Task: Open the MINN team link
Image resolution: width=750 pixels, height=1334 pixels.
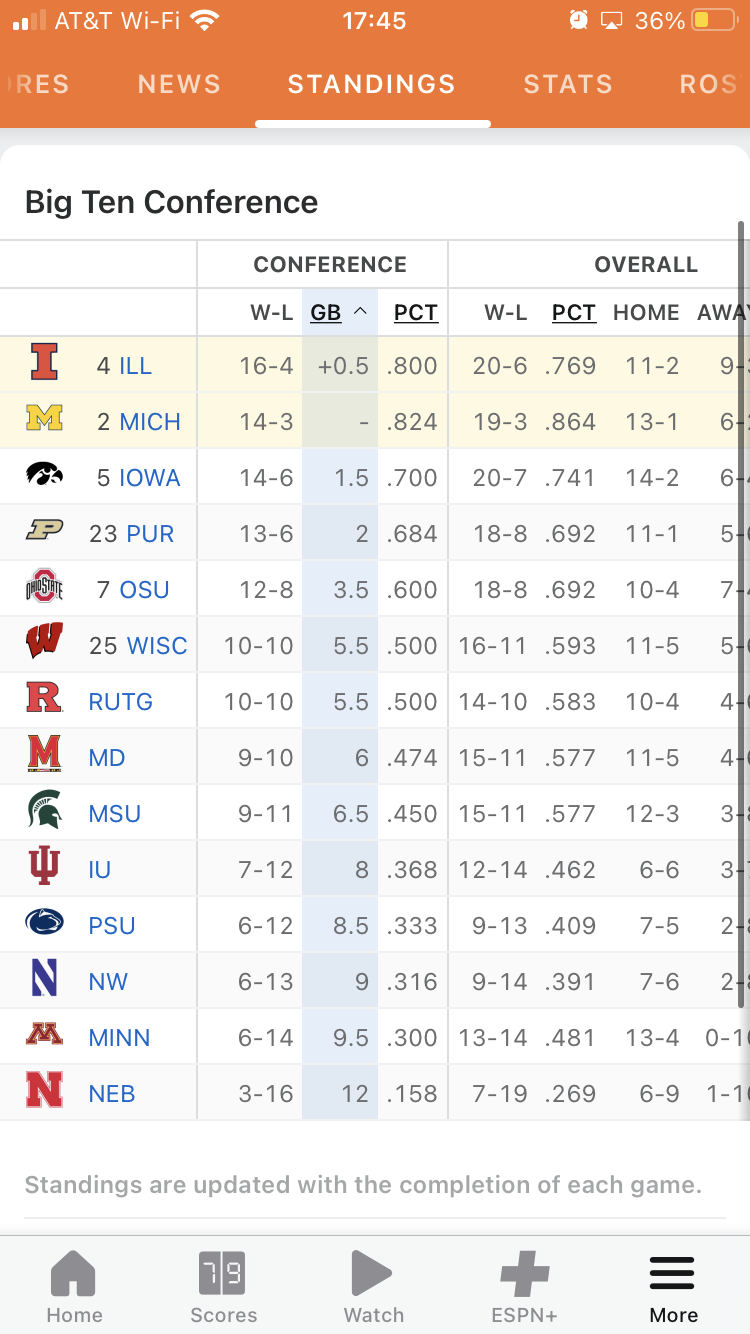Action: click(119, 1038)
